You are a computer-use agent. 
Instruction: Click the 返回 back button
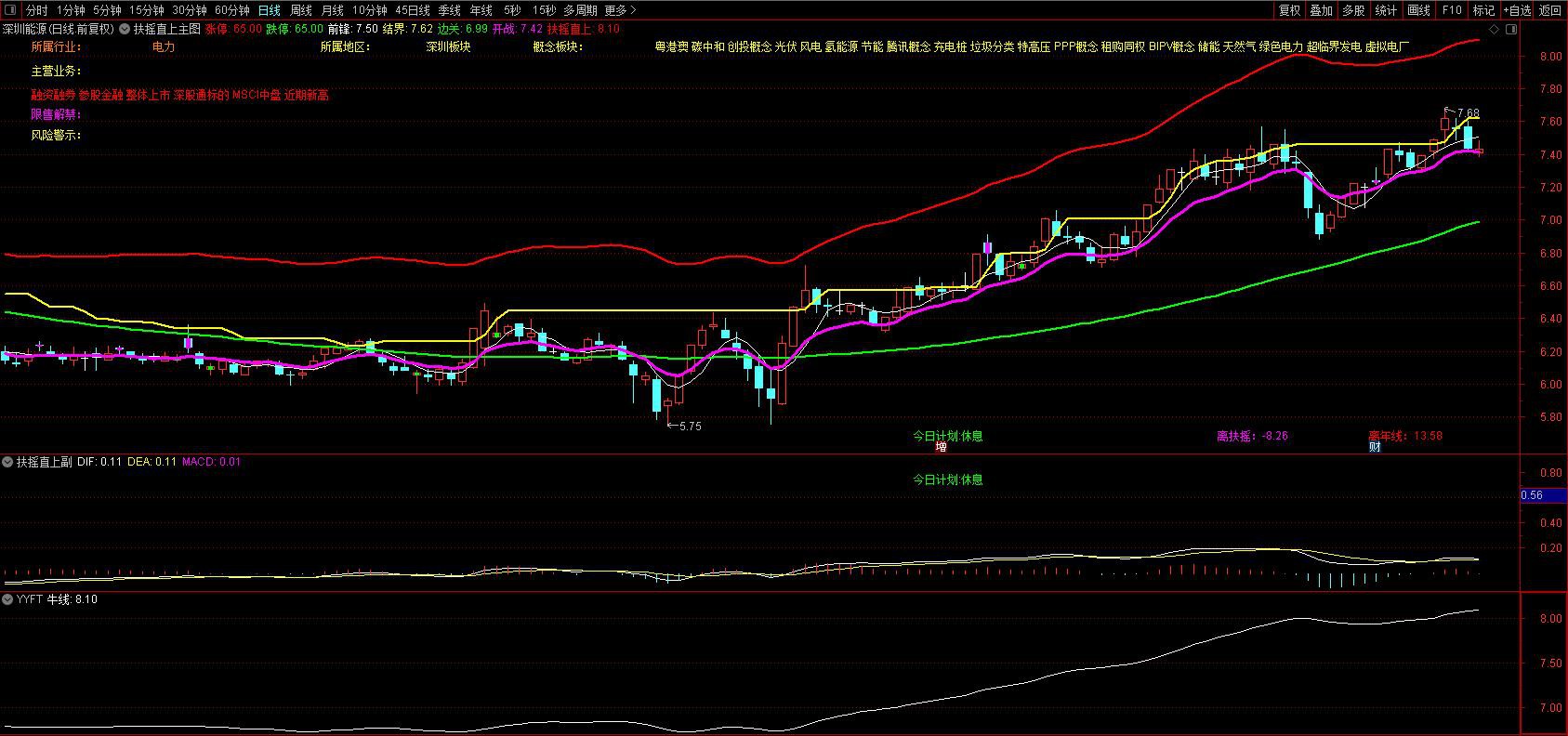1549,10
